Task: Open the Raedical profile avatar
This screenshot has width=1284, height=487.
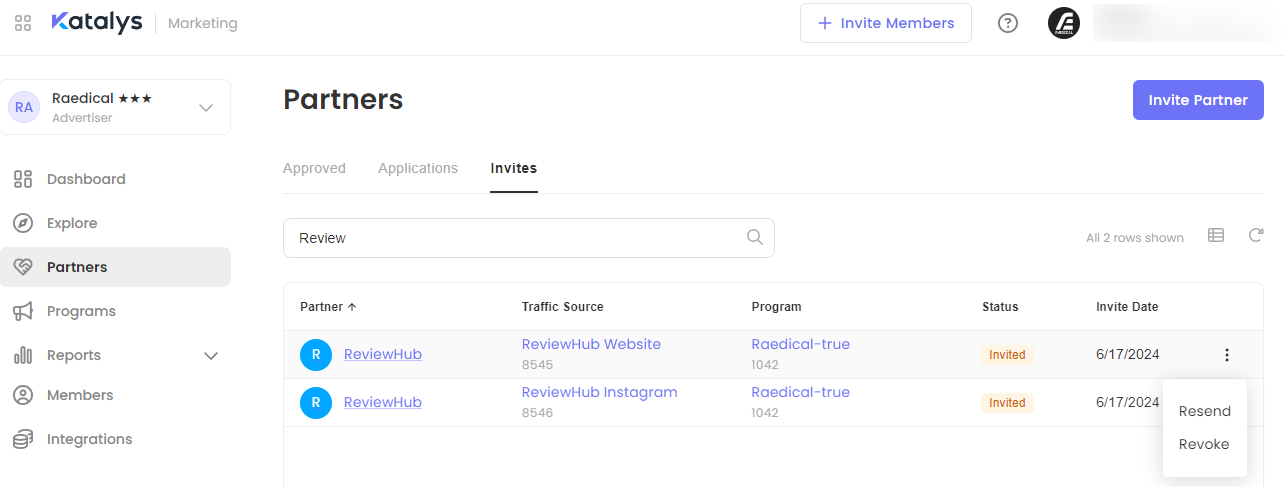Action: 1064,23
